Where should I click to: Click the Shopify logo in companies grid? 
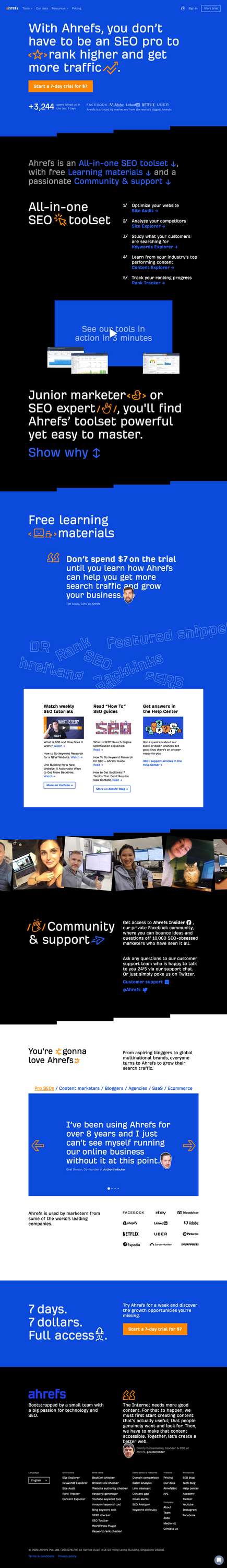[130, 1223]
